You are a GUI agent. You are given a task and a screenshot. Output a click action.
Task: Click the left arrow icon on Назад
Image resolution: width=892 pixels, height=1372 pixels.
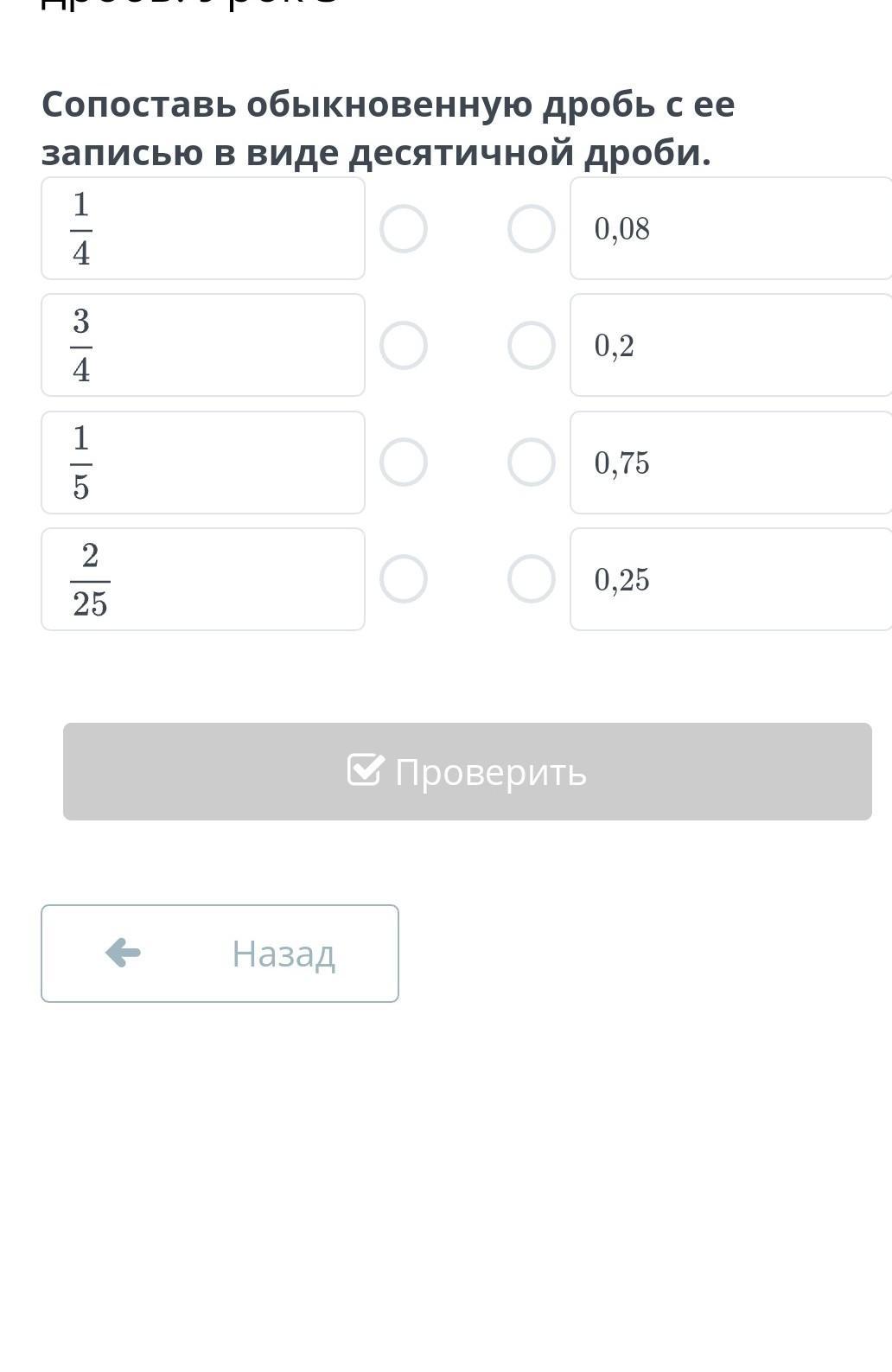[x=123, y=953]
